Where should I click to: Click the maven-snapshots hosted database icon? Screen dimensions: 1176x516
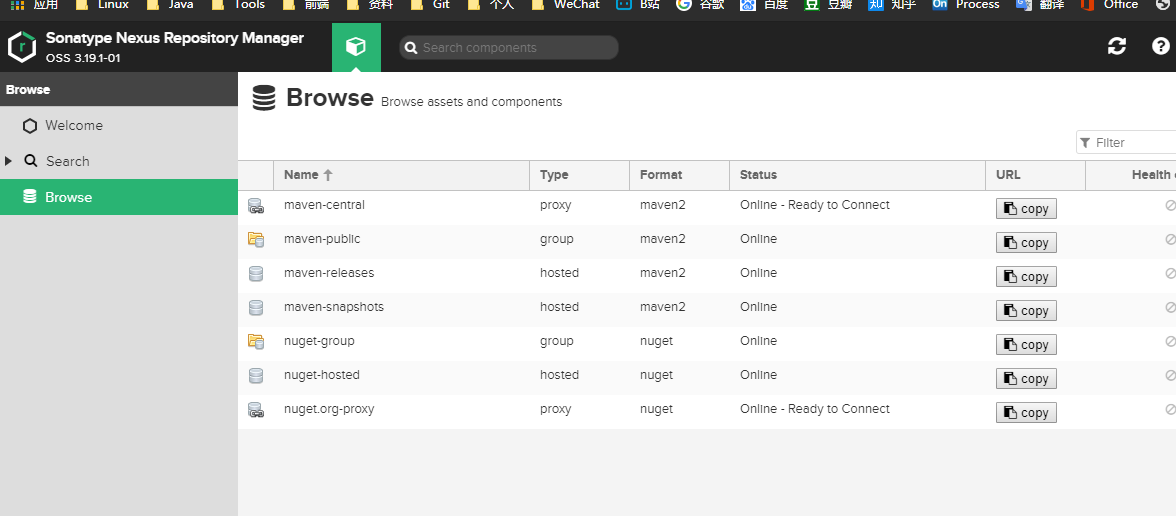[256, 308]
